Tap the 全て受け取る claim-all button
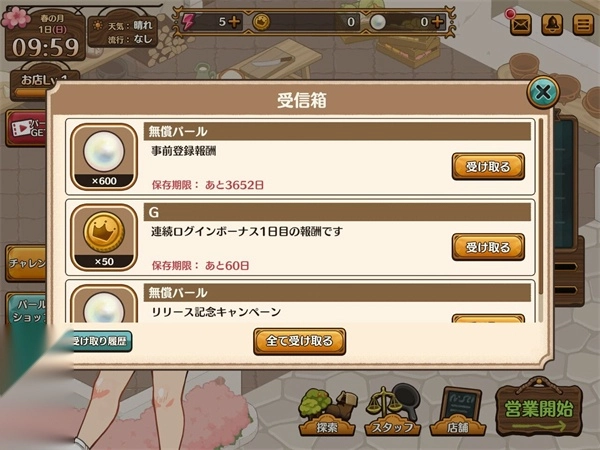 click(300, 341)
